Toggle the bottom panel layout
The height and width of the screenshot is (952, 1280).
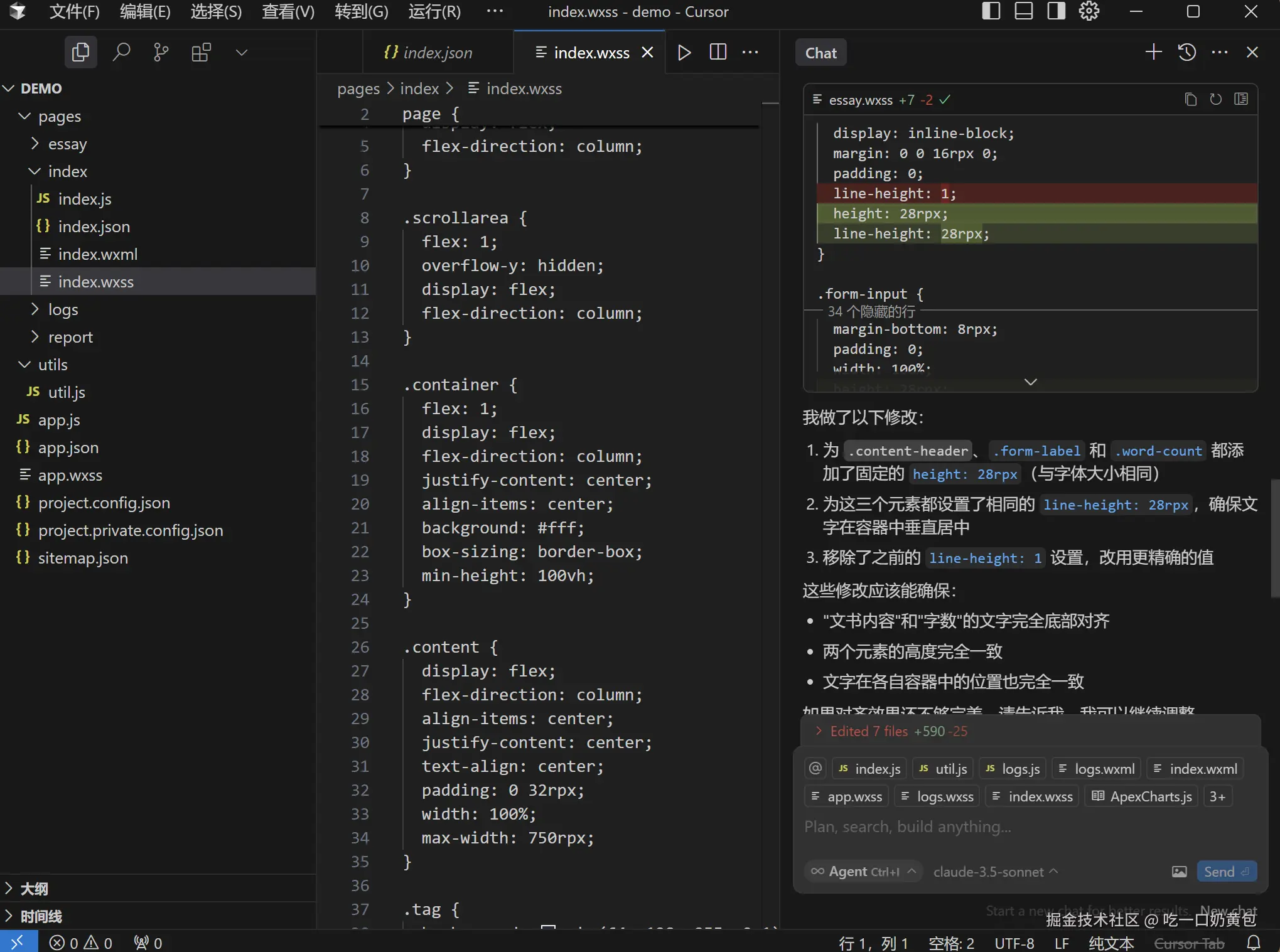[1023, 11]
